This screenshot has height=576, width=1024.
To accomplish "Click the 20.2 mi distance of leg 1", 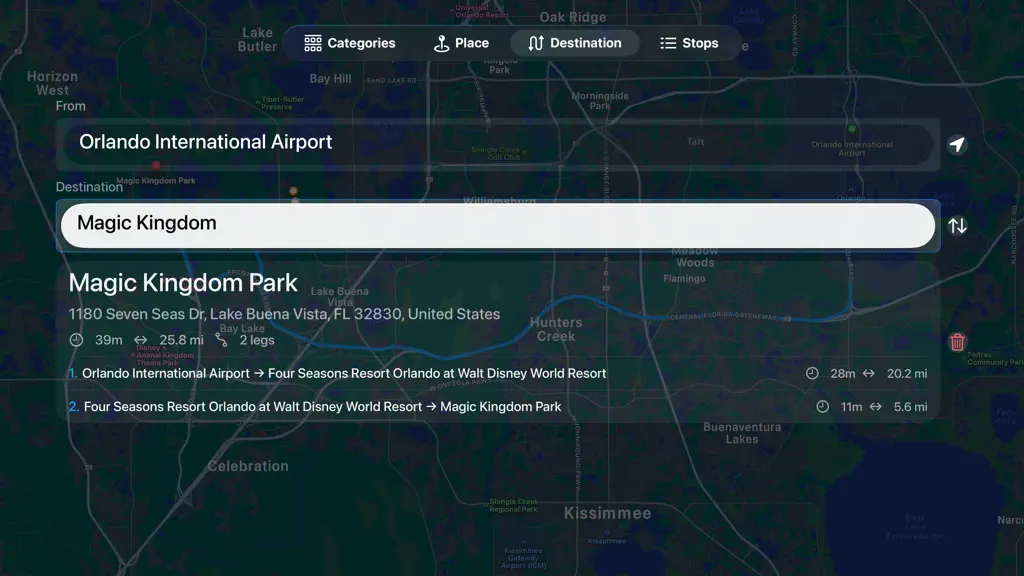I will 907,374.
